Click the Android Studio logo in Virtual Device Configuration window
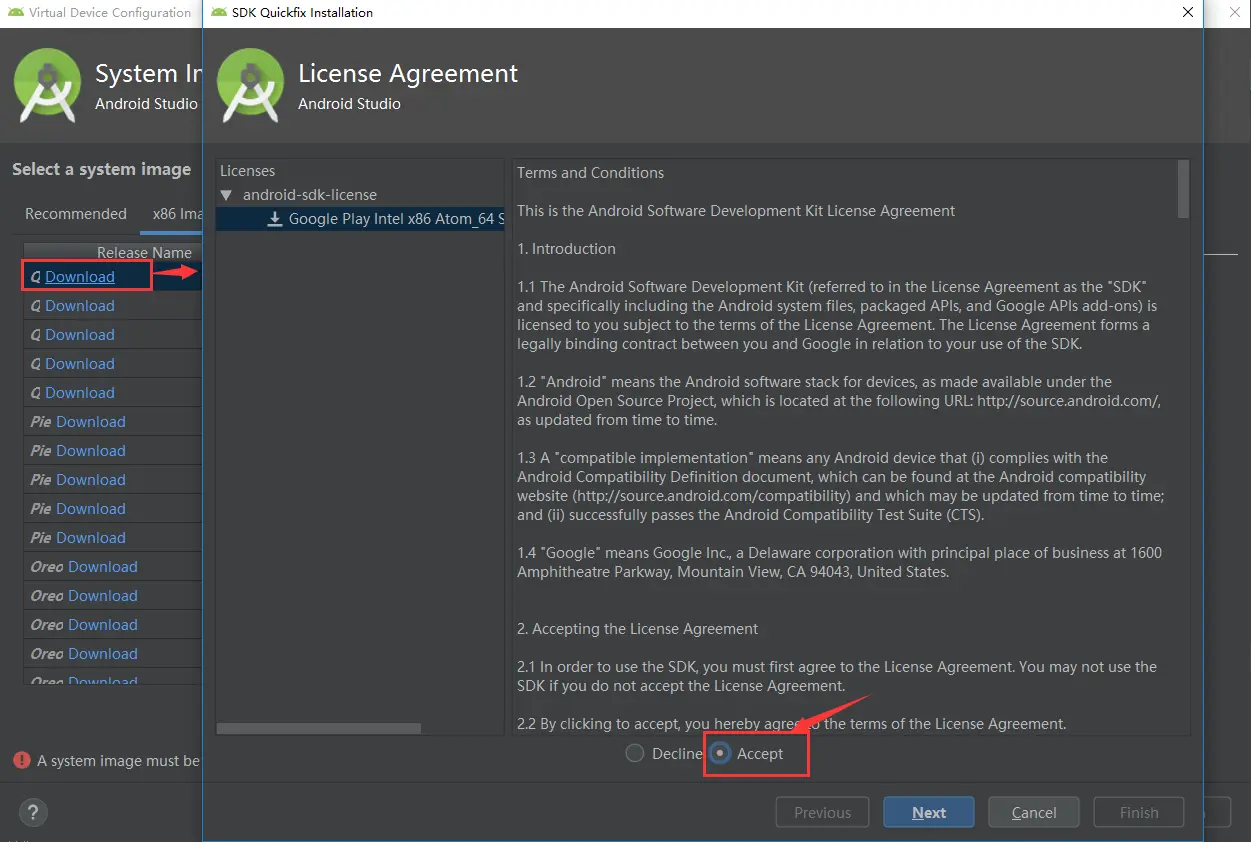 coord(46,85)
